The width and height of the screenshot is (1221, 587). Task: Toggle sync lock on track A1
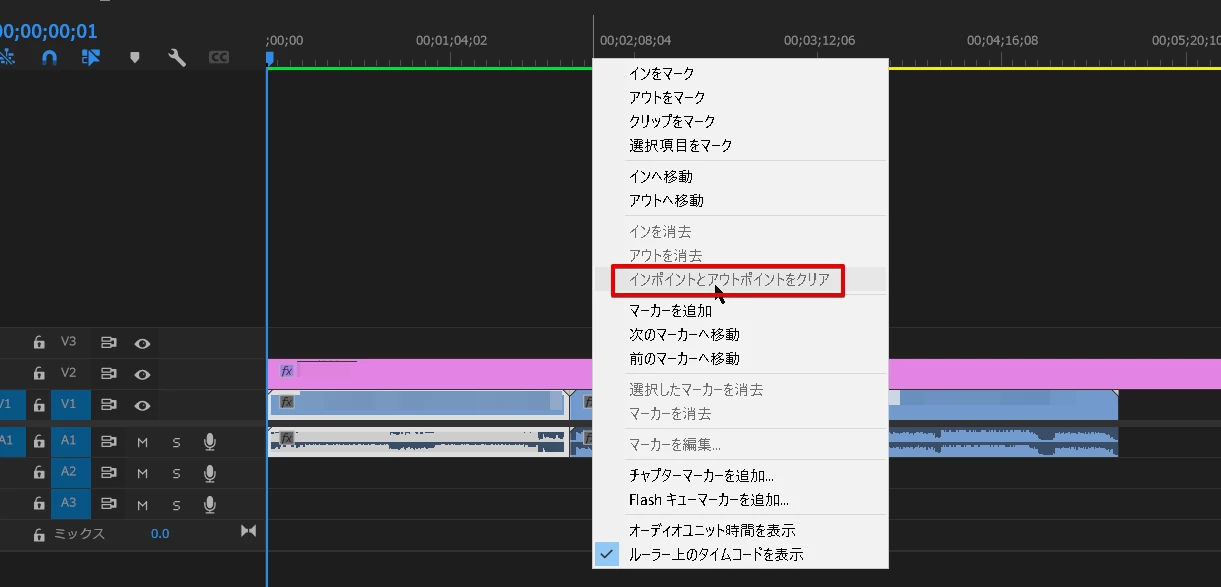pyautogui.click(x=109, y=441)
